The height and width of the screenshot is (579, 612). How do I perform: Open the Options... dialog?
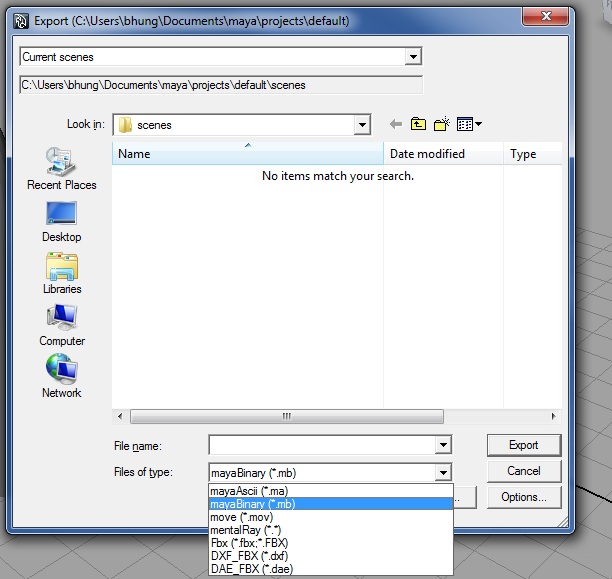(524, 497)
